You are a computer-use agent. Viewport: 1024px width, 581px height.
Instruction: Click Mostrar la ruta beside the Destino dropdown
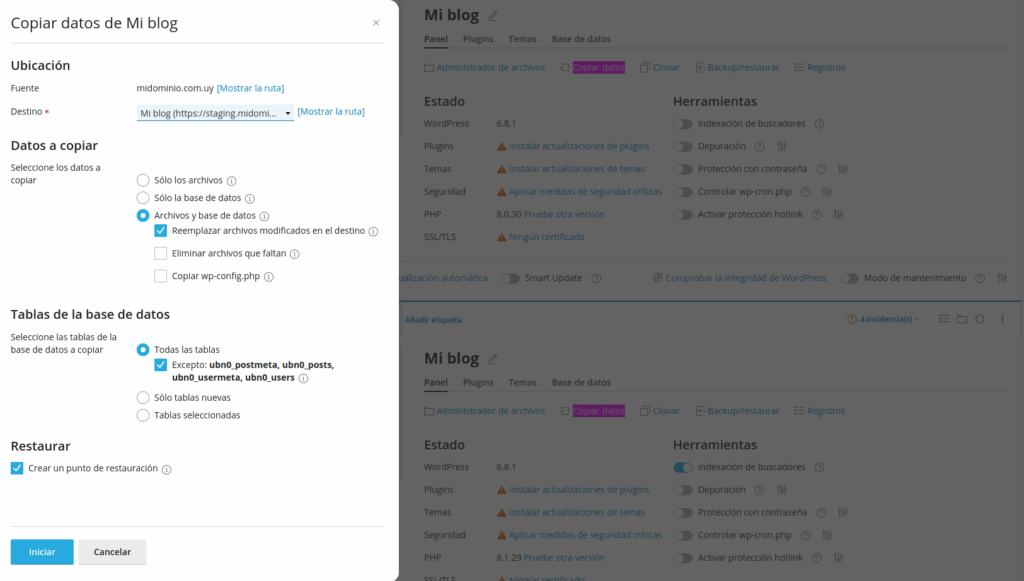tap(331, 112)
